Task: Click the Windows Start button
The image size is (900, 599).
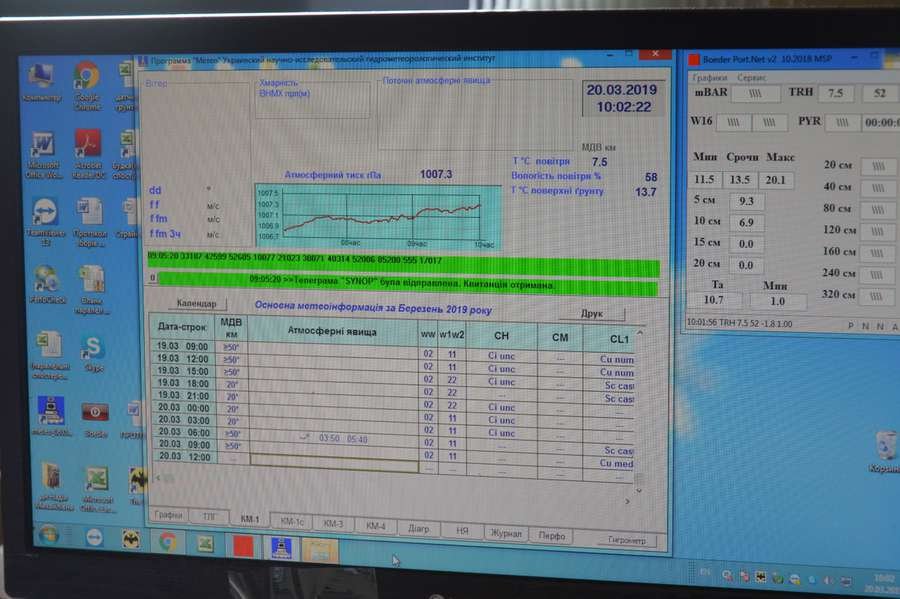Action: [47, 535]
